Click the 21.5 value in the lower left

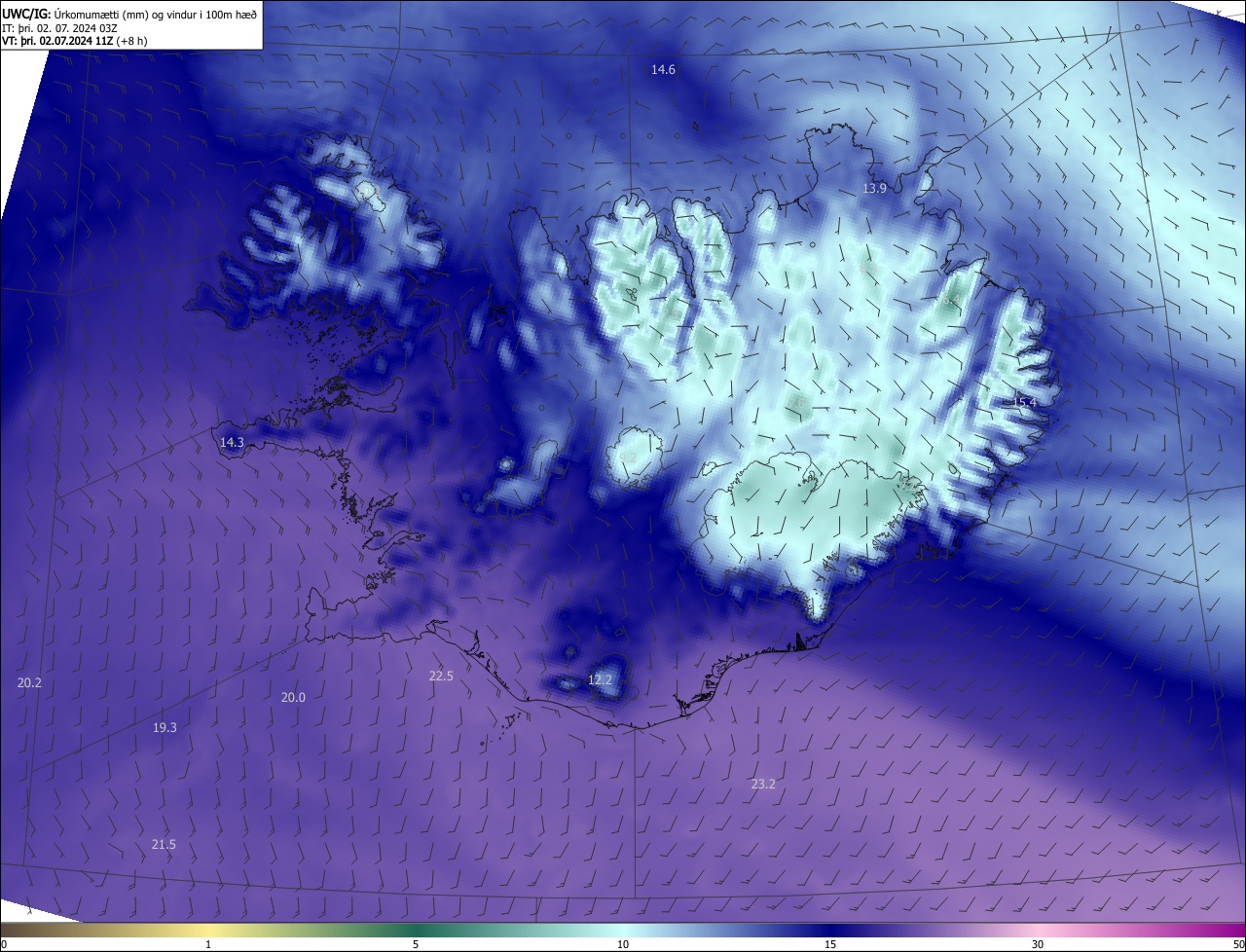(x=164, y=844)
